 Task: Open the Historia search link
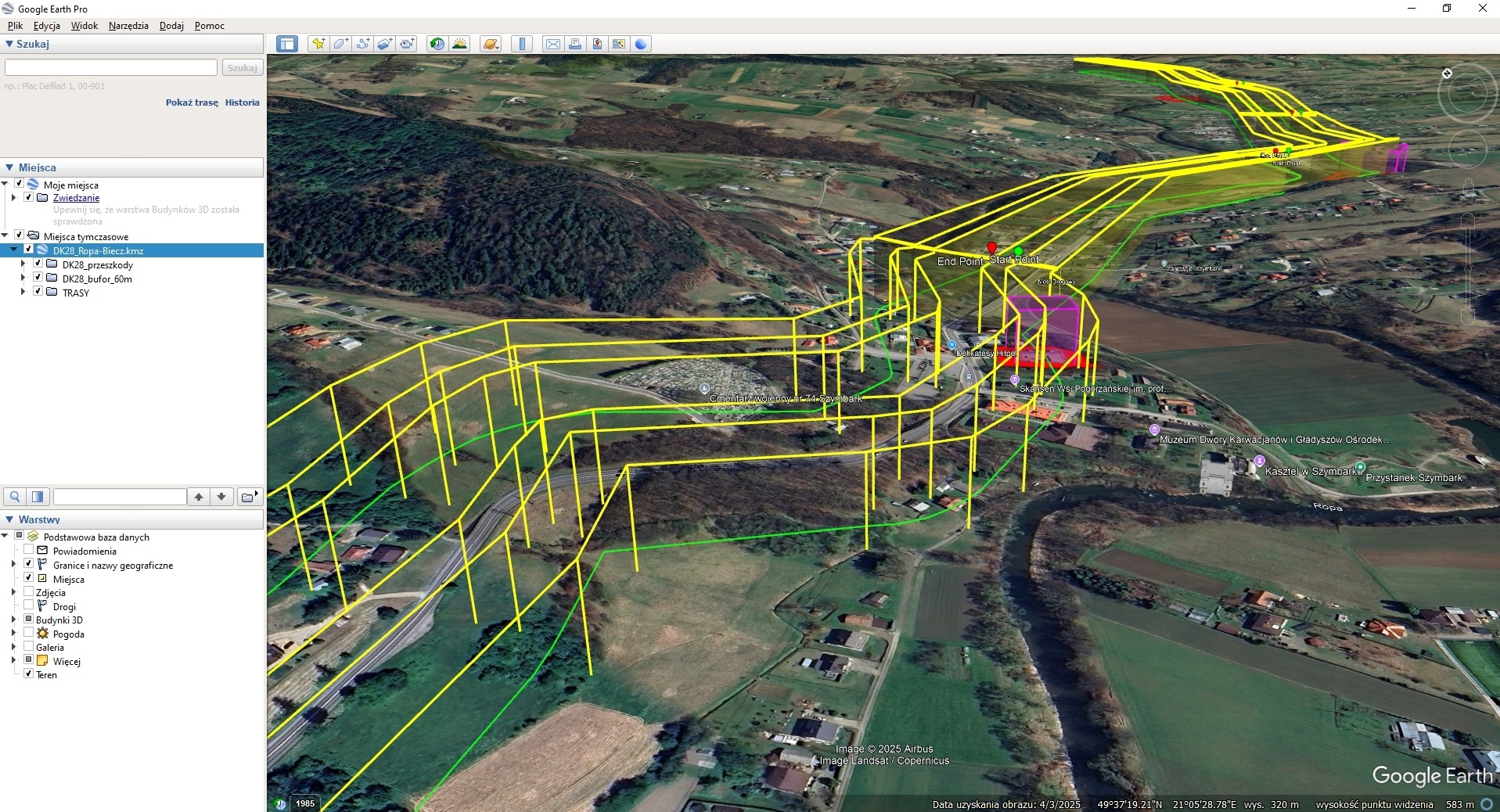pos(242,102)
